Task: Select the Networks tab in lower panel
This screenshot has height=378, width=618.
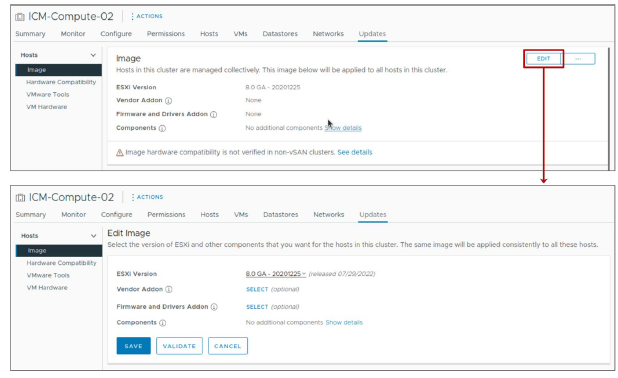Action: (x=329, y=215)
